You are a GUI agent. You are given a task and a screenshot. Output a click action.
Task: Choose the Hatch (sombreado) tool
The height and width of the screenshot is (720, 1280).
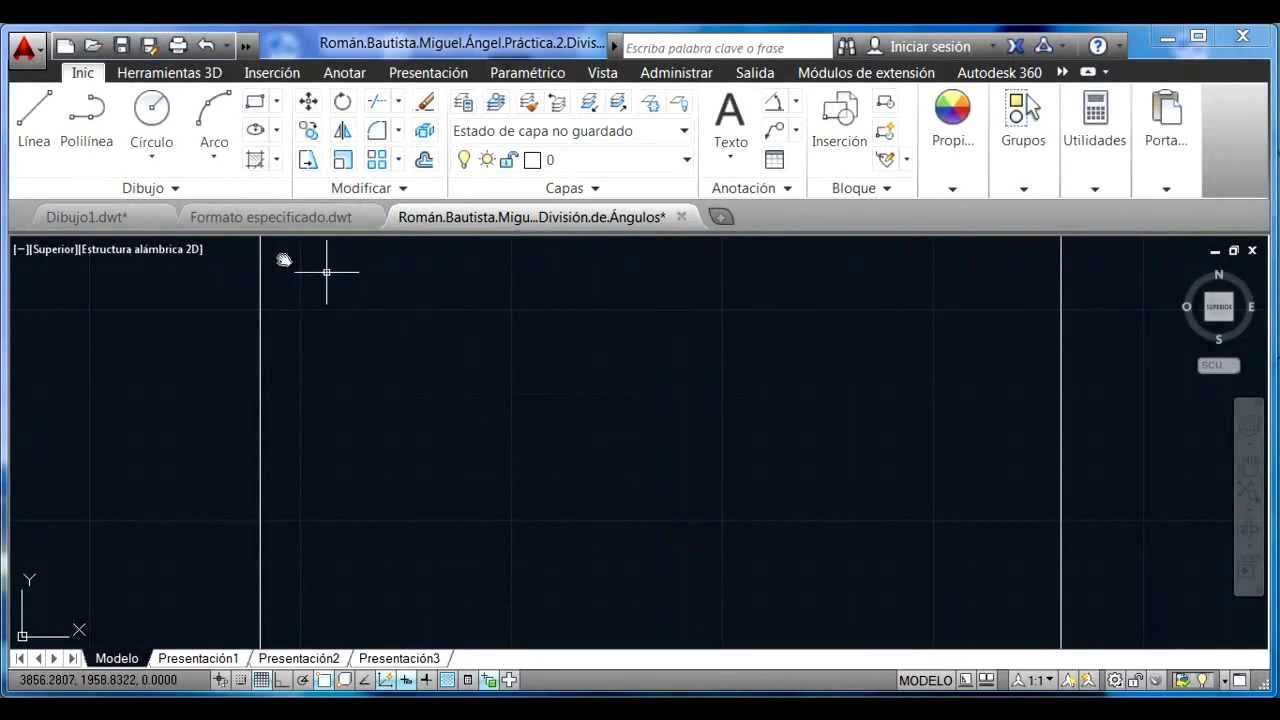255,159
